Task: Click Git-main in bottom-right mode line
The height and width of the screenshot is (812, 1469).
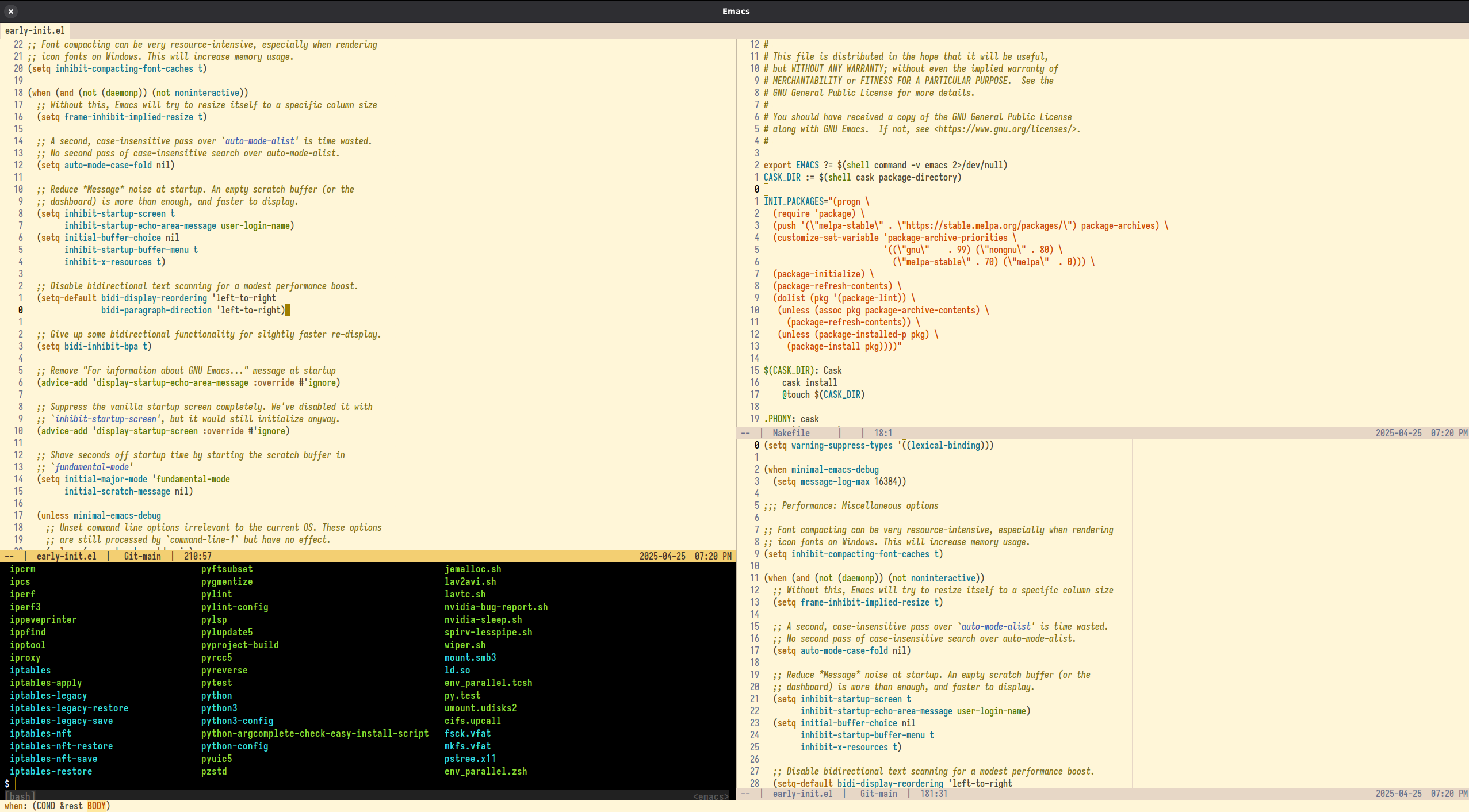Action: [878, 794]
